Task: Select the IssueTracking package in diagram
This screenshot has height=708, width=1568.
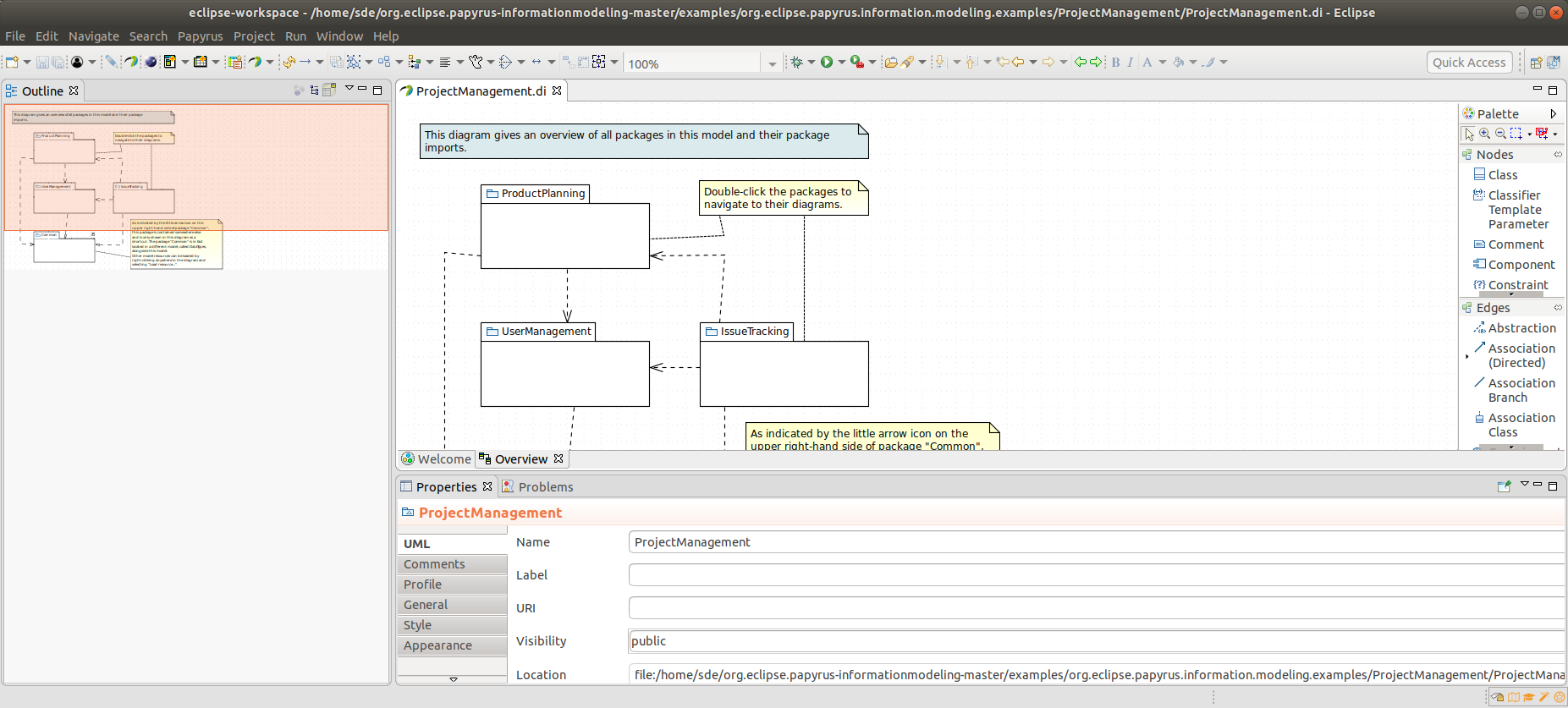Action: pyautogui.click(x=784, y=365)
